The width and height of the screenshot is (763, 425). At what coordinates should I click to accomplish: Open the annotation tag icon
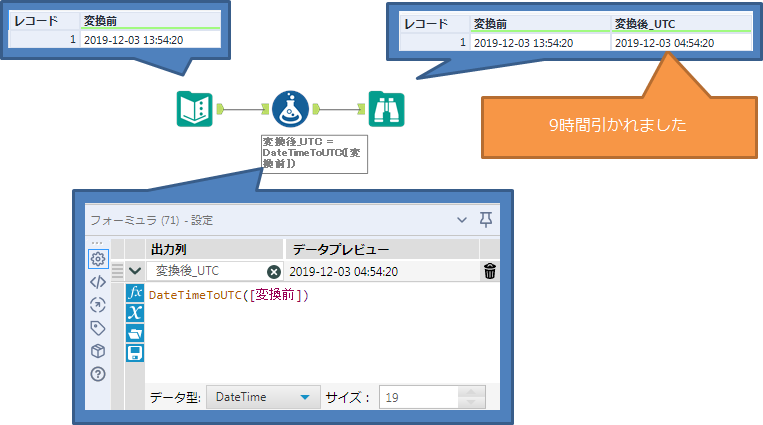click(98, 328)
